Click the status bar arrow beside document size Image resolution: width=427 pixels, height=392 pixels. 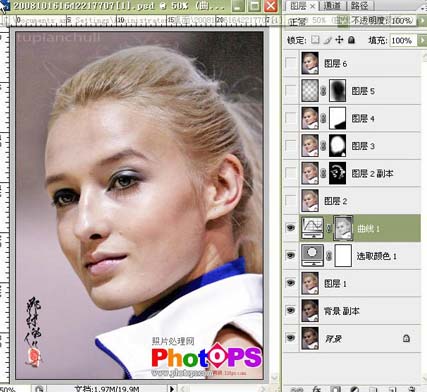click(x=172, y=389)
